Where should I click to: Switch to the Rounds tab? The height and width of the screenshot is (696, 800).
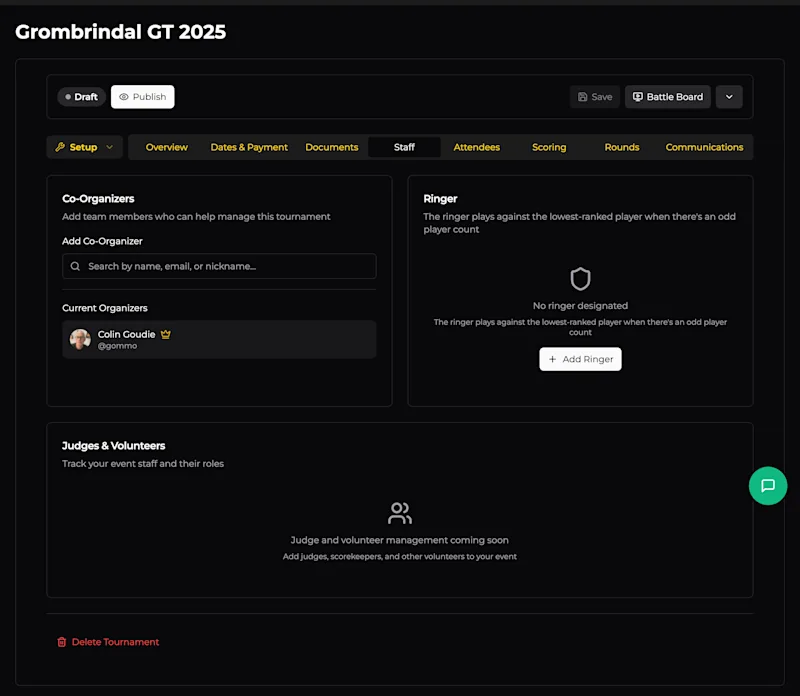(621, 147)
